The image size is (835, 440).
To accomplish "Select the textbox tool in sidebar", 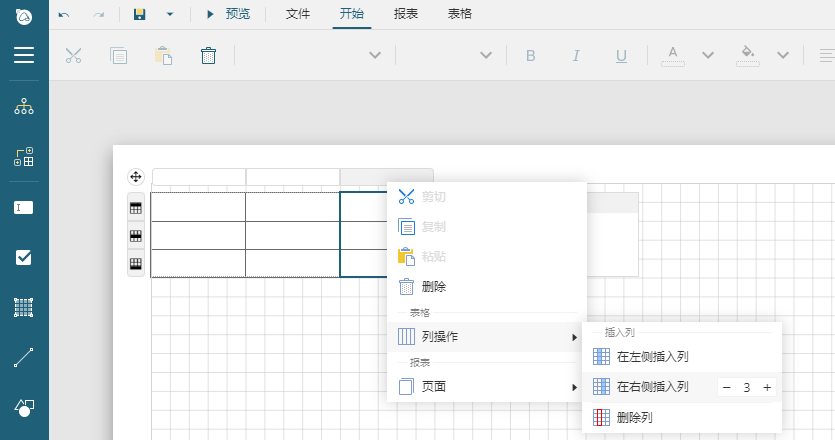I will (x=23, y=208).
